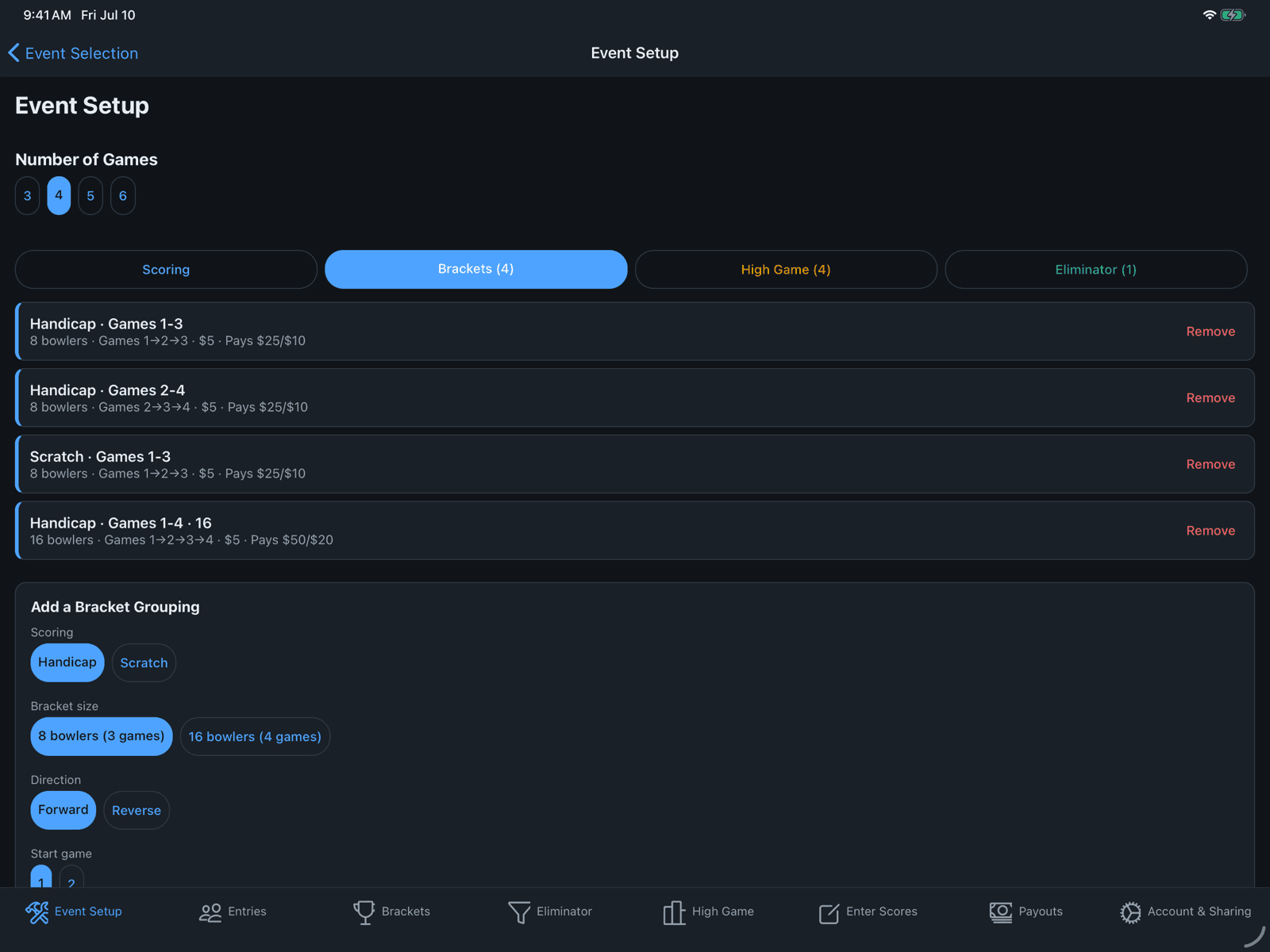
Task: Select the Handicap Games 1-4 · 16 row
Action: point(635,530)
